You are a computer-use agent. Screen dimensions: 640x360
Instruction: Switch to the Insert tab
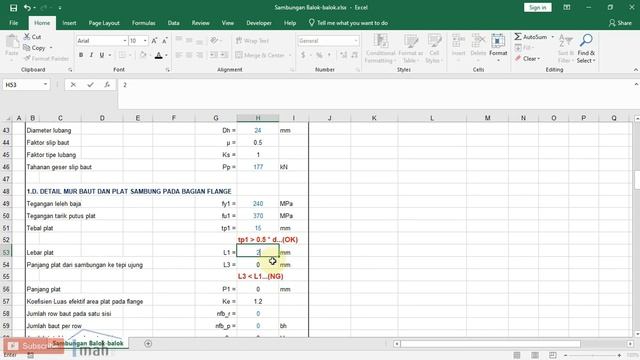69,23
